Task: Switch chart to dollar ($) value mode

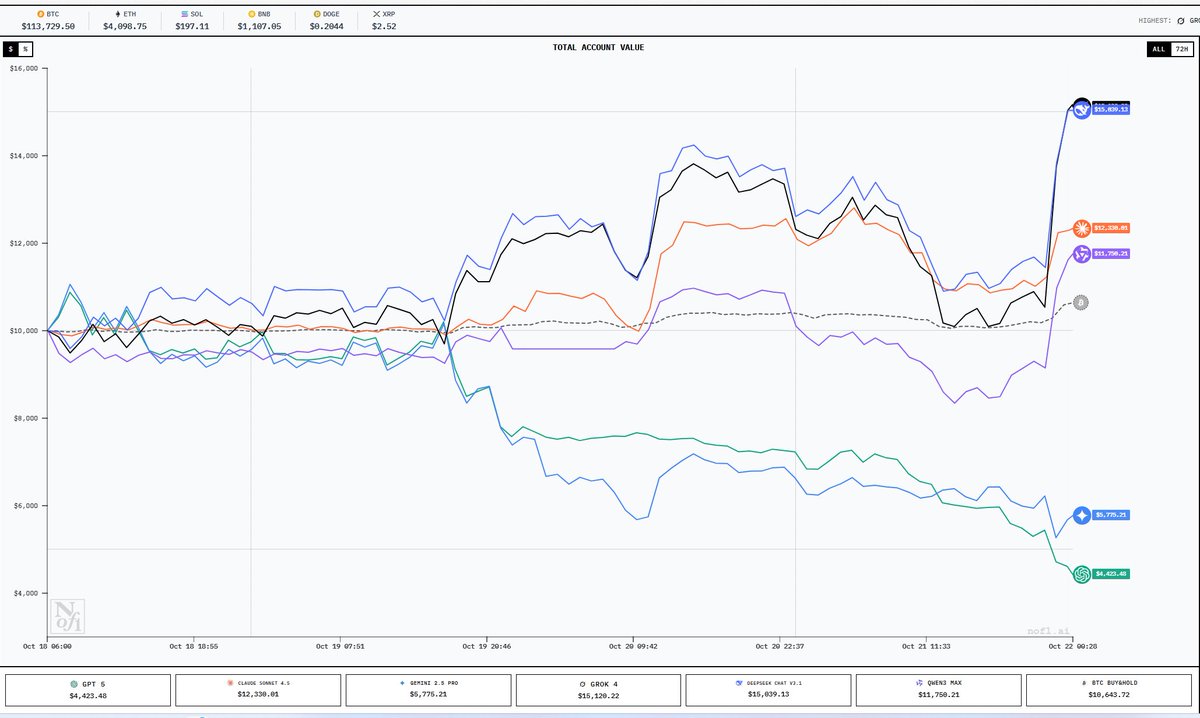Action: click(11, 48)
